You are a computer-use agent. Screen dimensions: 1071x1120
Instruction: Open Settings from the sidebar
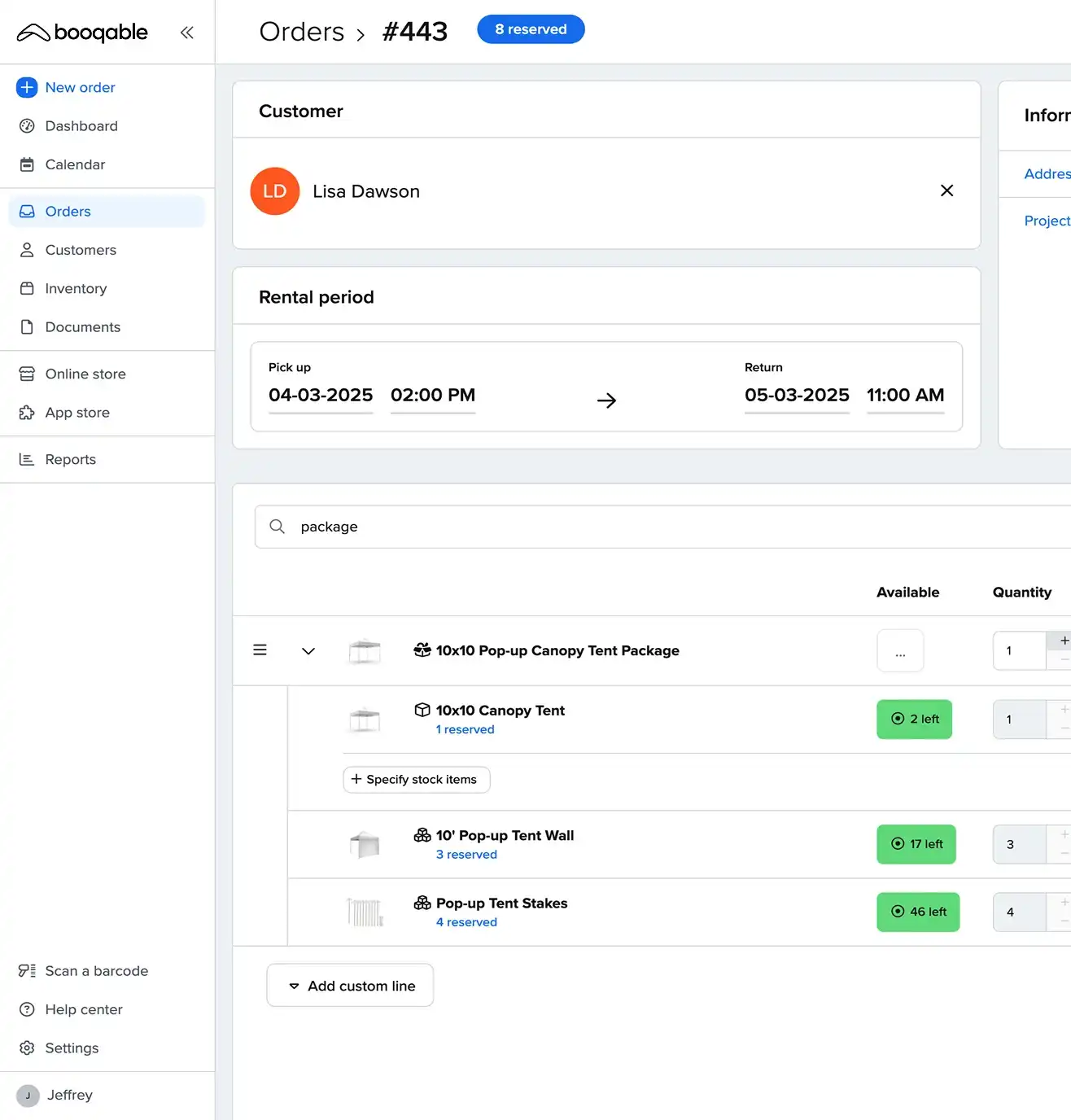tap(72, 1048)
